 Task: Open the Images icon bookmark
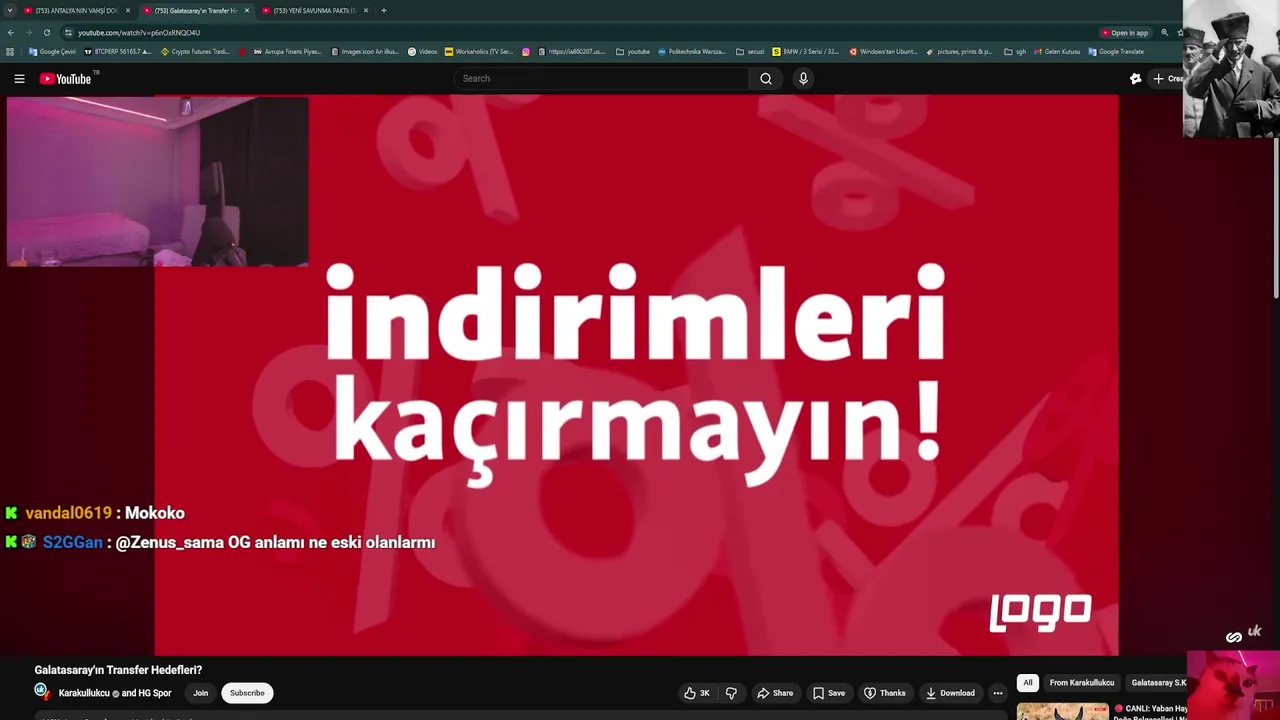coord(365,51)
